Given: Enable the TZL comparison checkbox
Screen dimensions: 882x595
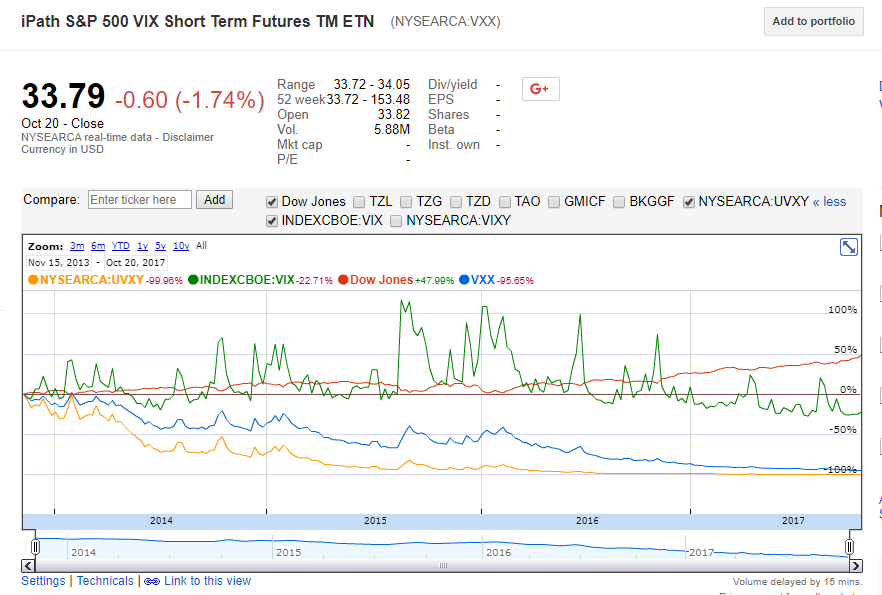Looking at the screenshot, I should click(359, 202).
